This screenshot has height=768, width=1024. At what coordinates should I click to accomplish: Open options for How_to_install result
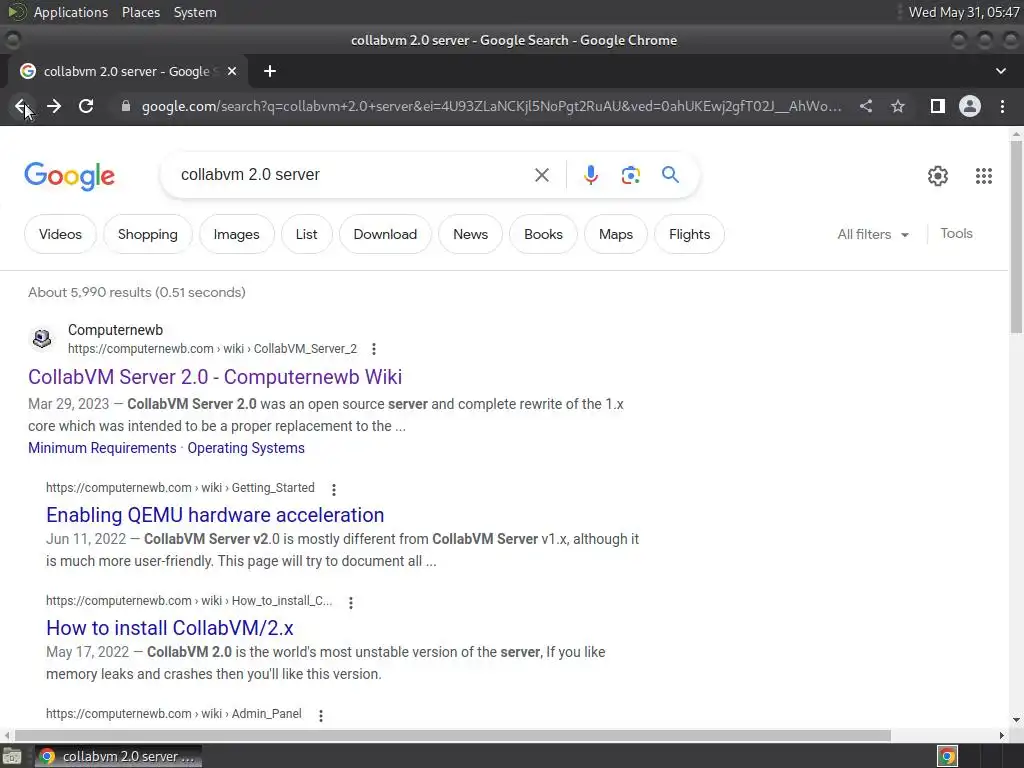pos(351,602)
